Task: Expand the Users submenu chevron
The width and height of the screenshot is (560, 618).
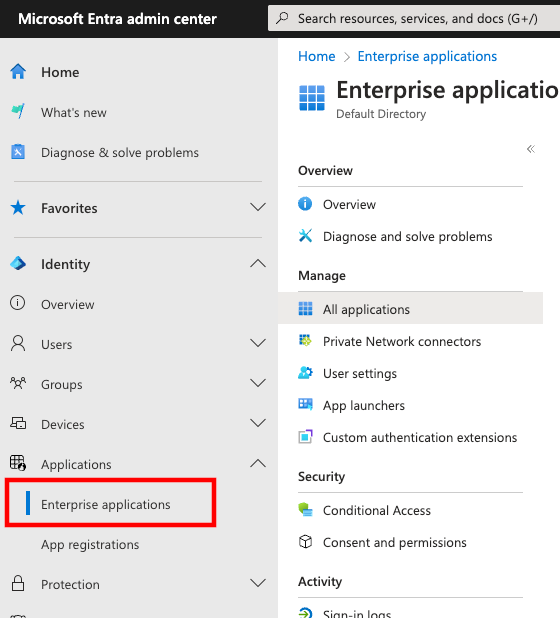Action: [x=258, y=343]
